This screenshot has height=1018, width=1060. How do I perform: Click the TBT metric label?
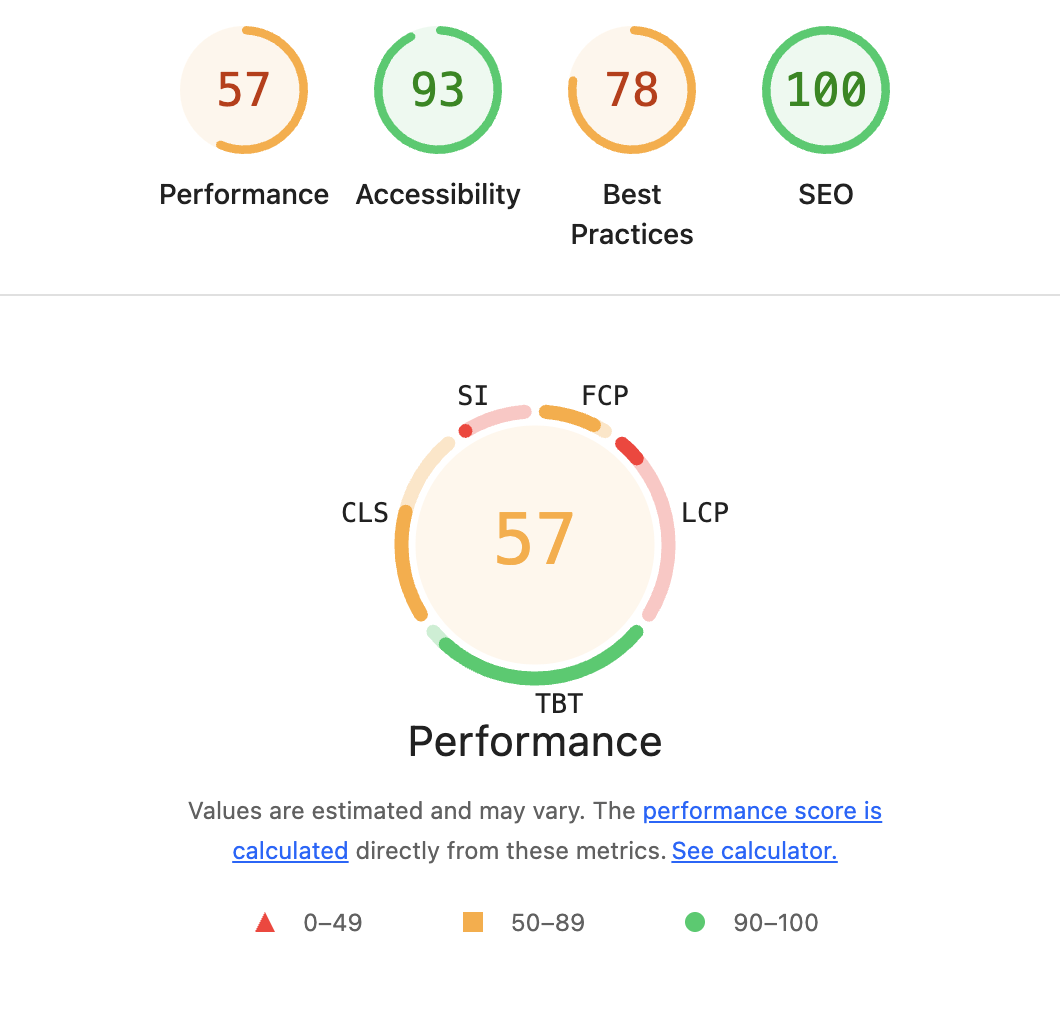click(x=559, y=704)
